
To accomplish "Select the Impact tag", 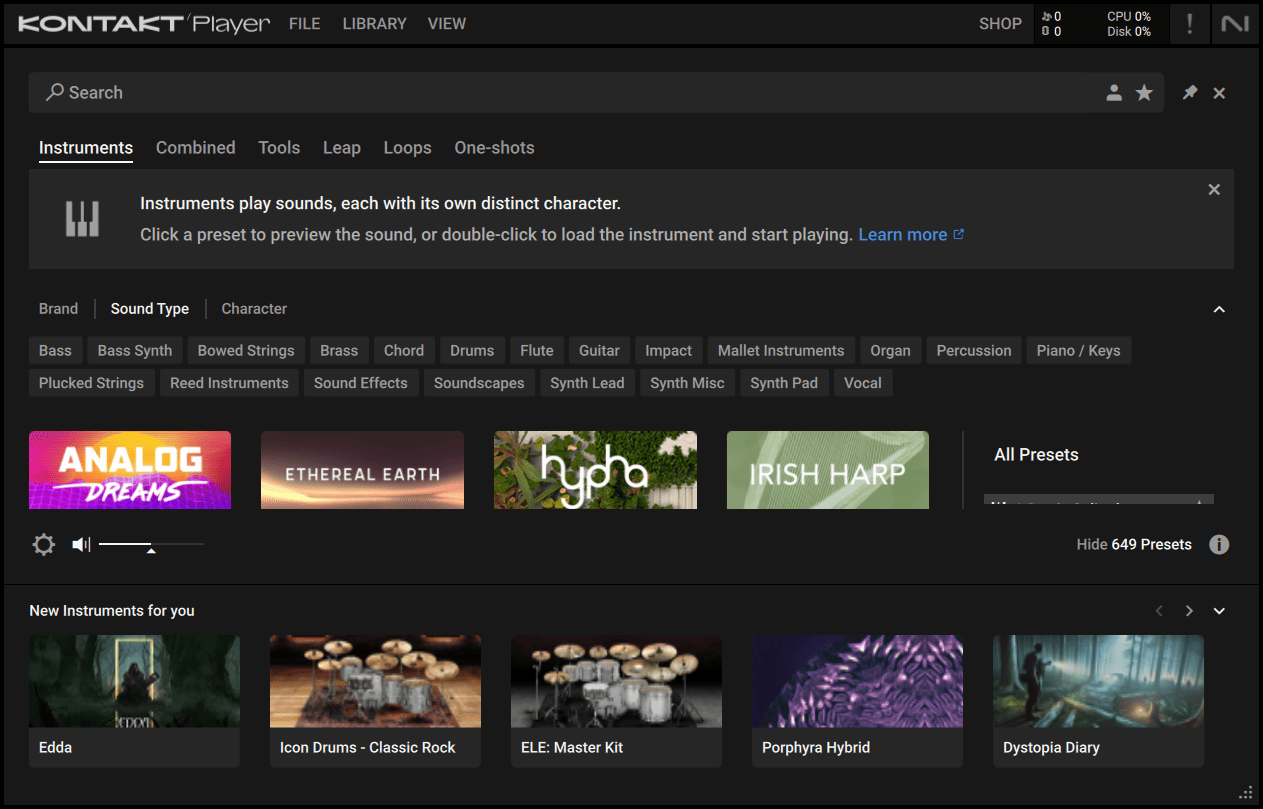I will [x=669, y=351].
